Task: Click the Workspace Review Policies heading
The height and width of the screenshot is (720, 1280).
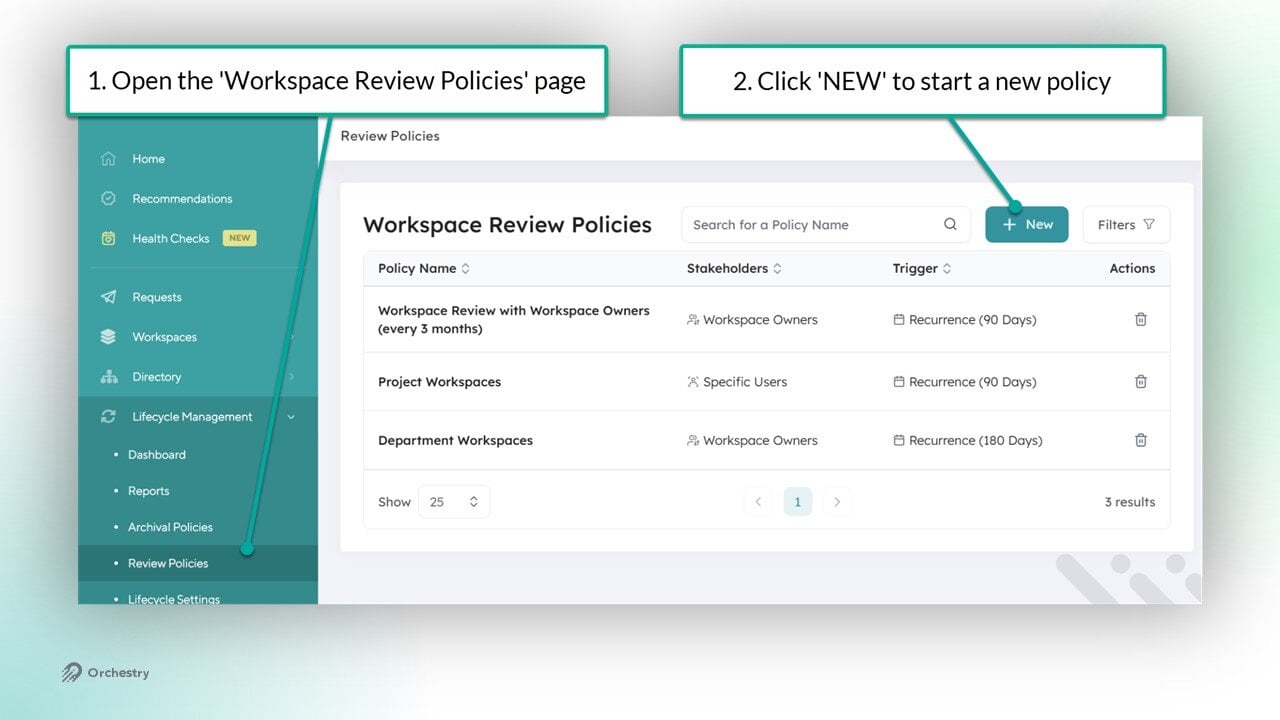Action: pyautogui.click(x=507, y=225)
